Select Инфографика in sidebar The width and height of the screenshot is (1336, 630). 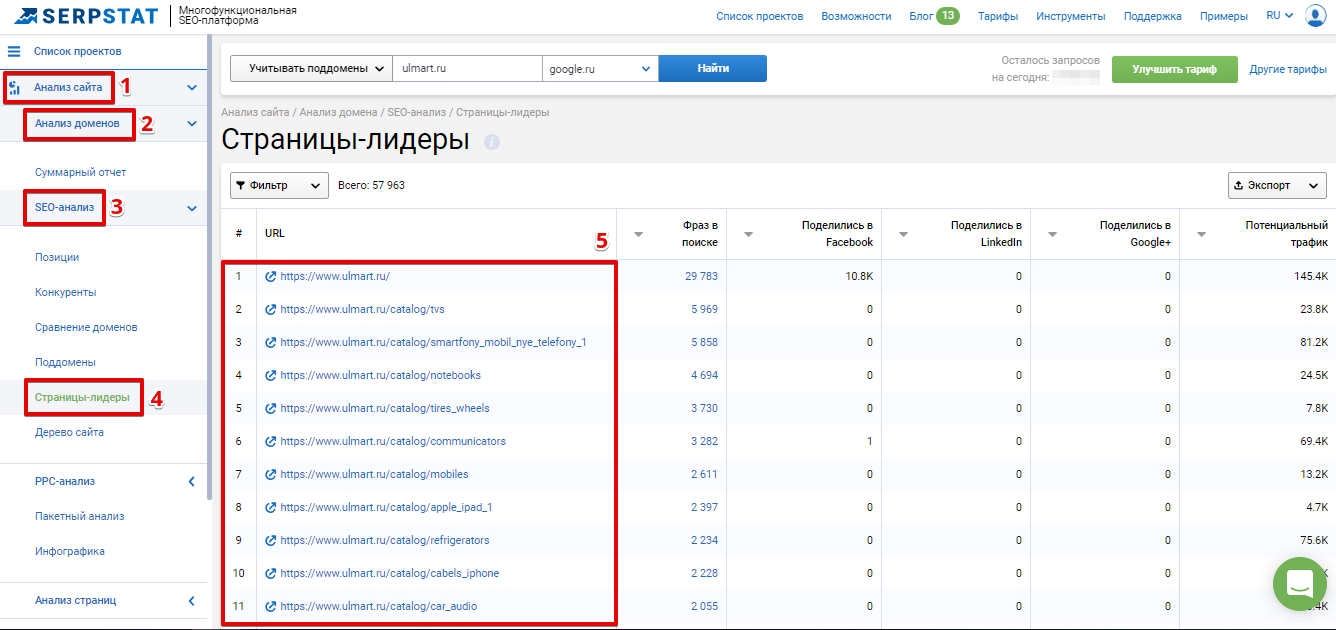pos(70,551)
